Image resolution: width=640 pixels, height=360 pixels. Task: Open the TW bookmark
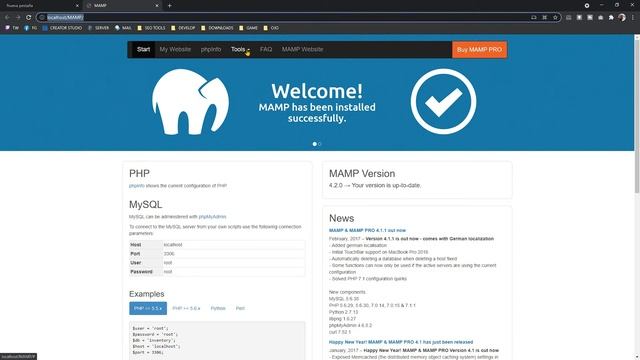12,28
